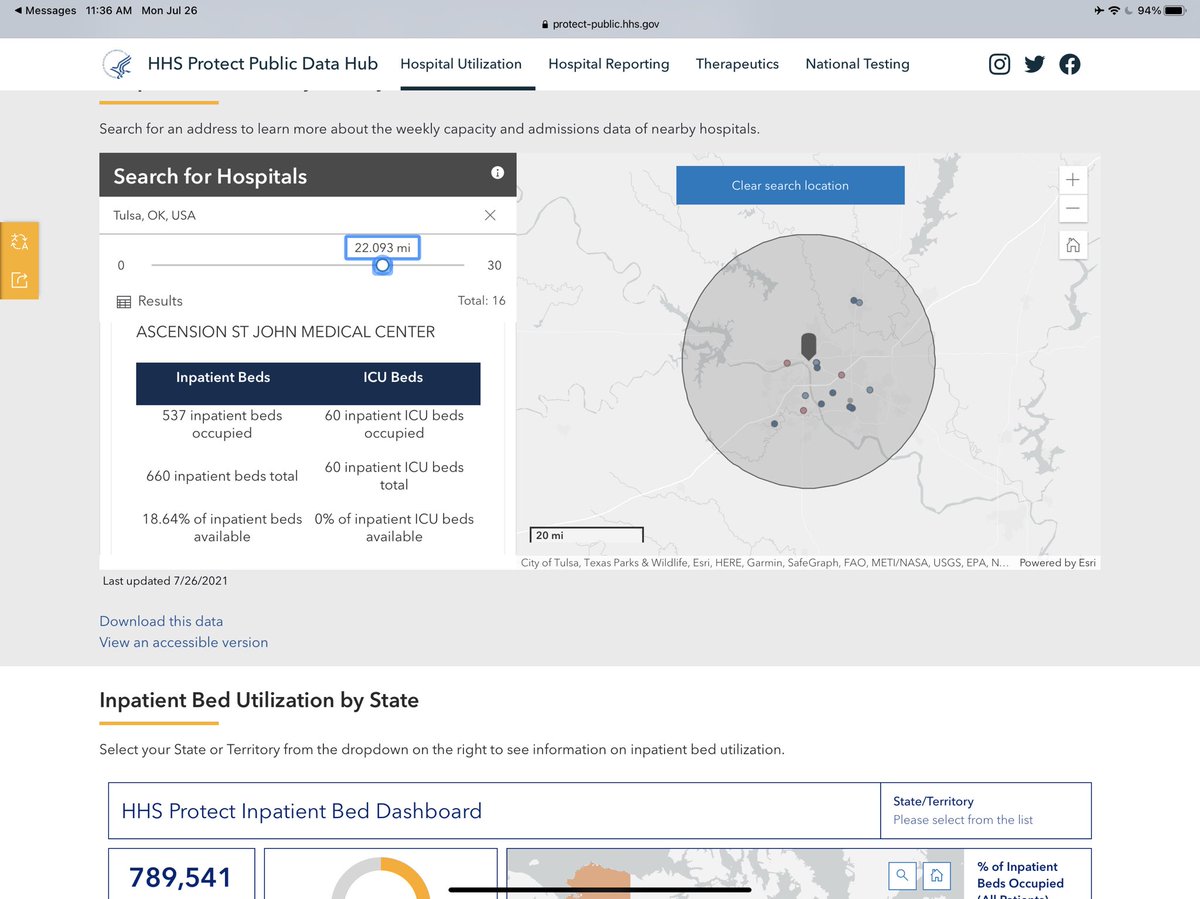Open the HHS Facebook page

(1070, 64)
